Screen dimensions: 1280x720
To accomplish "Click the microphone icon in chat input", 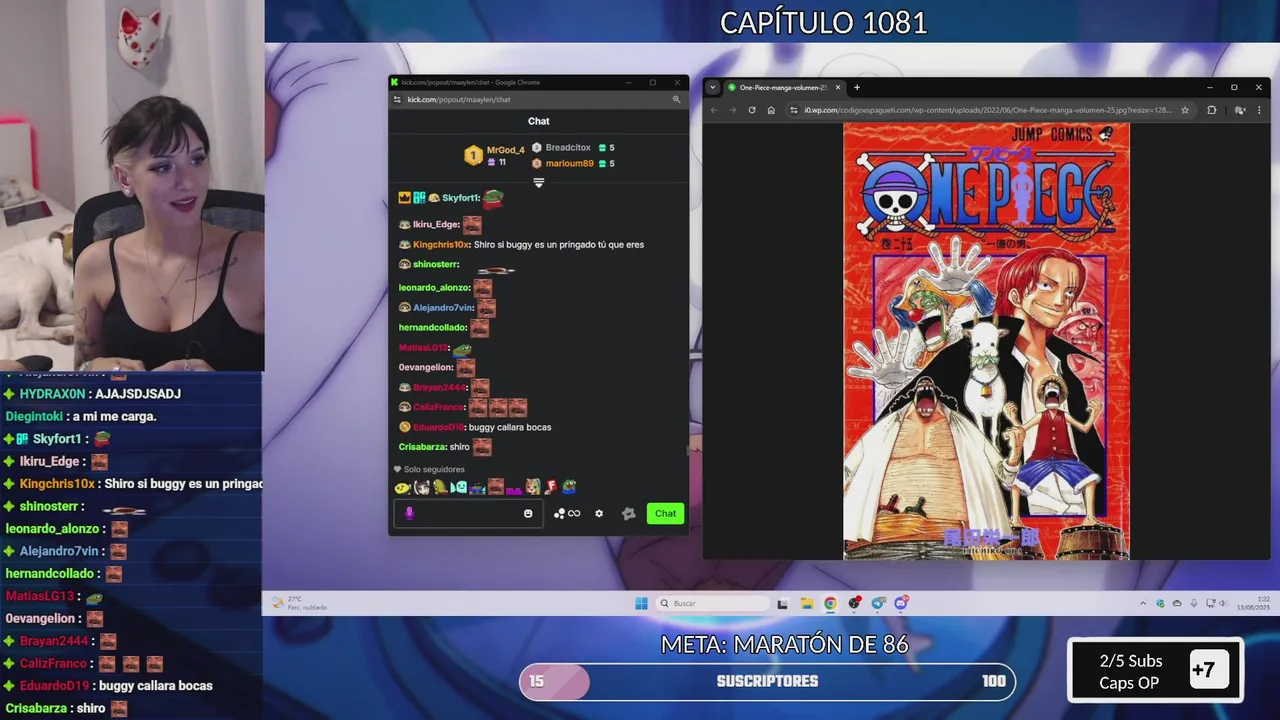I will click(x=409, y=513).
